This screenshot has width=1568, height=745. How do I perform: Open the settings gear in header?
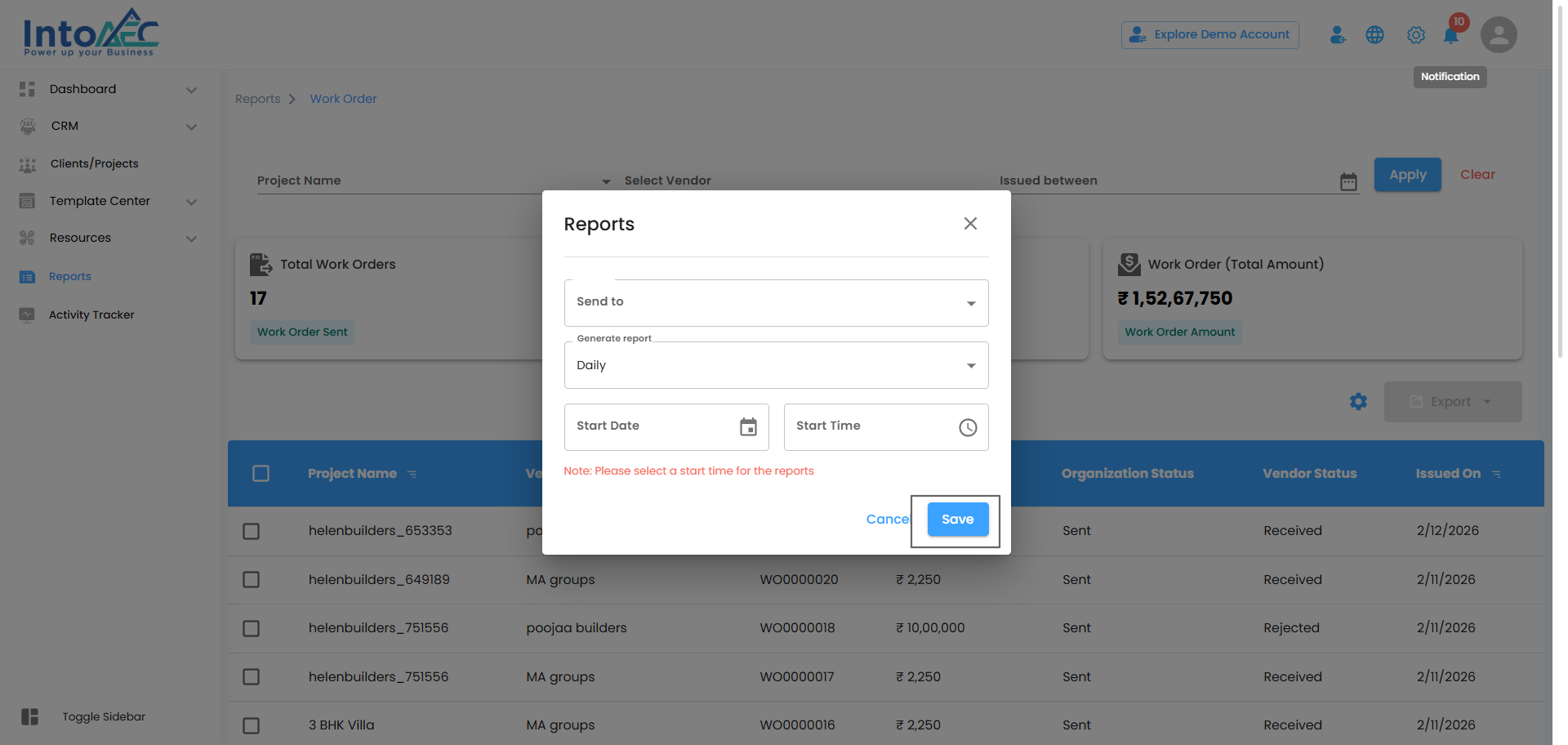[1415, 35]
